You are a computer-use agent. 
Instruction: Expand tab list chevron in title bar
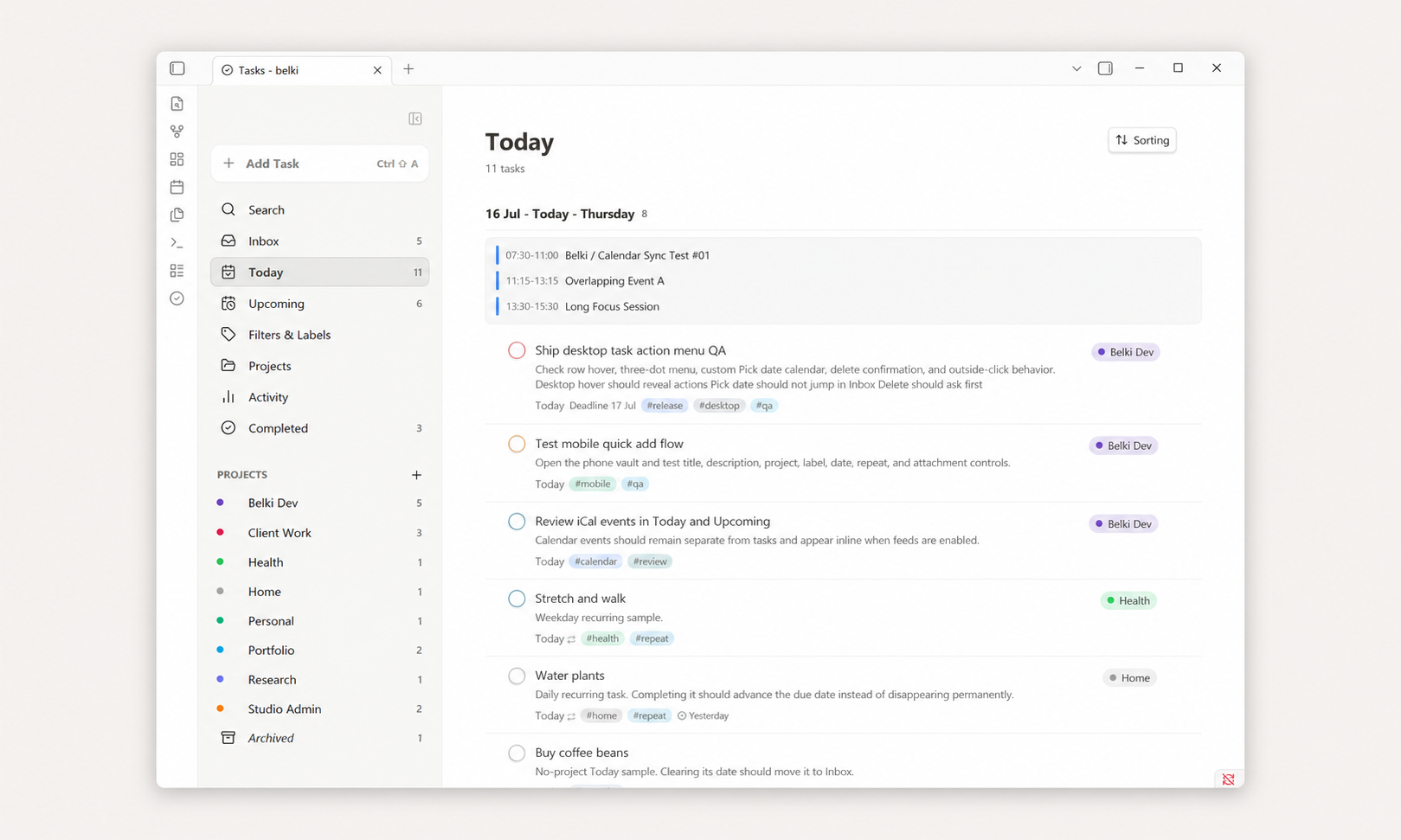tap(1076, 68)
